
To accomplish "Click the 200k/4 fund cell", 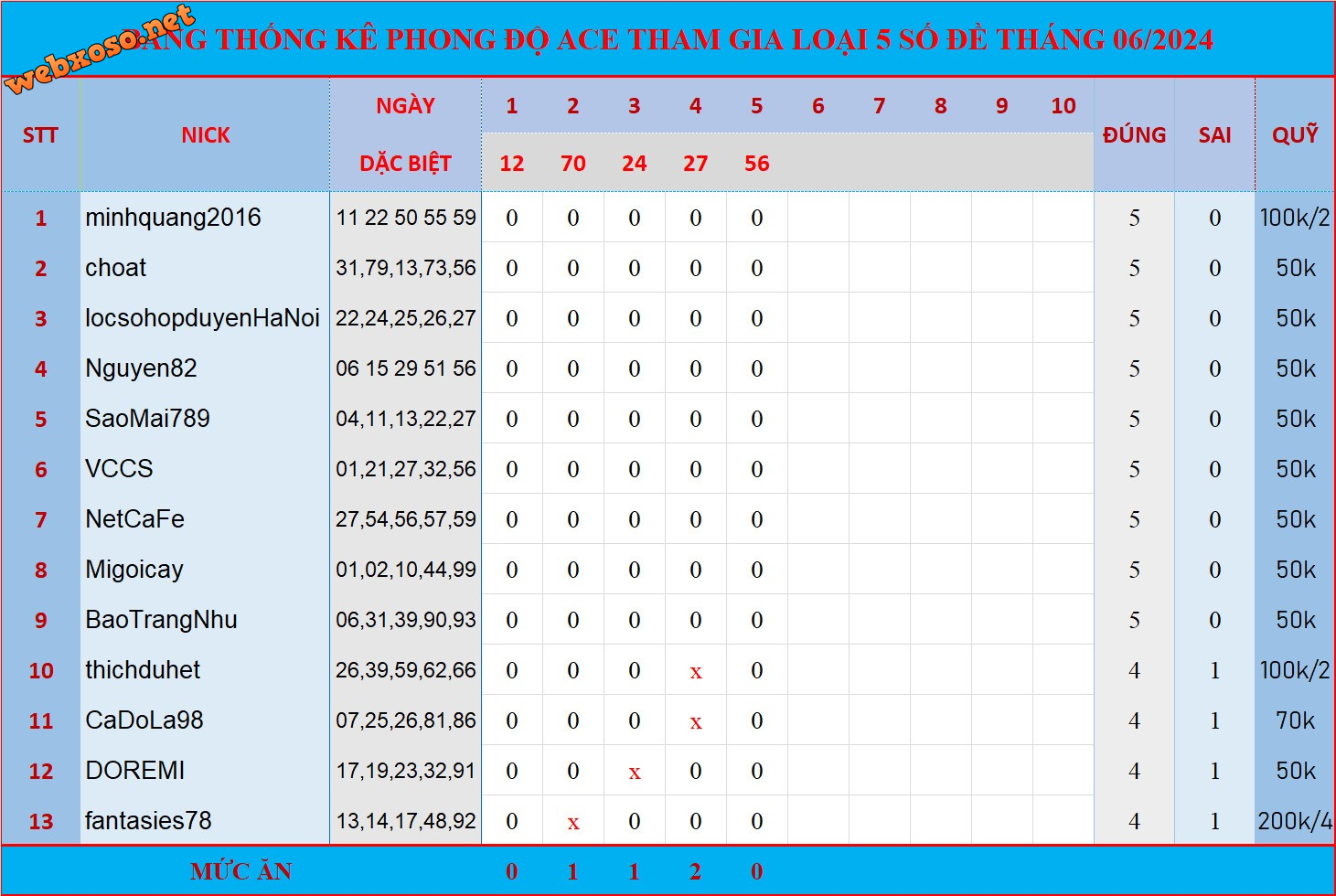I will [1295, 821].
